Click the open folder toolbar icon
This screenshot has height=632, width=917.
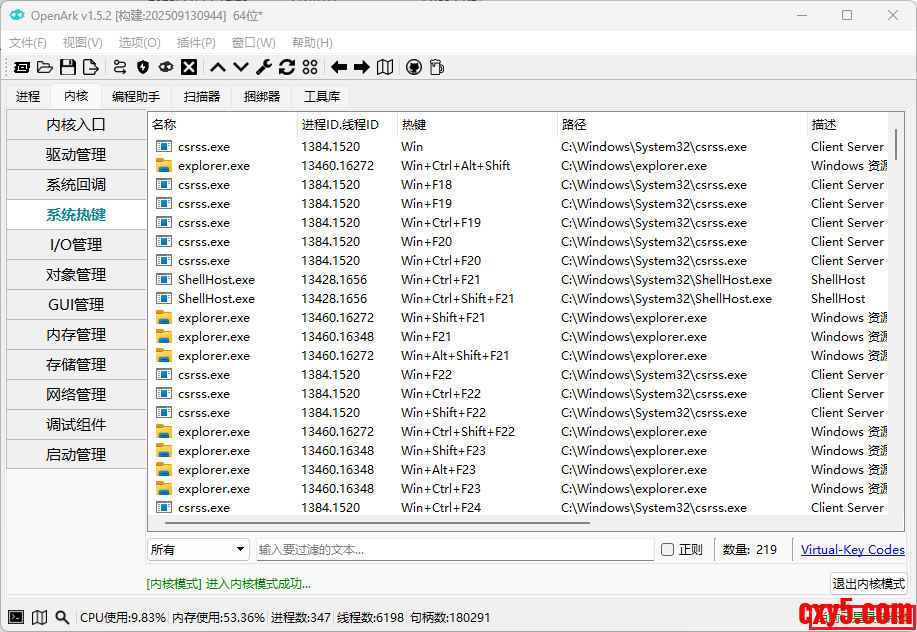45,67
